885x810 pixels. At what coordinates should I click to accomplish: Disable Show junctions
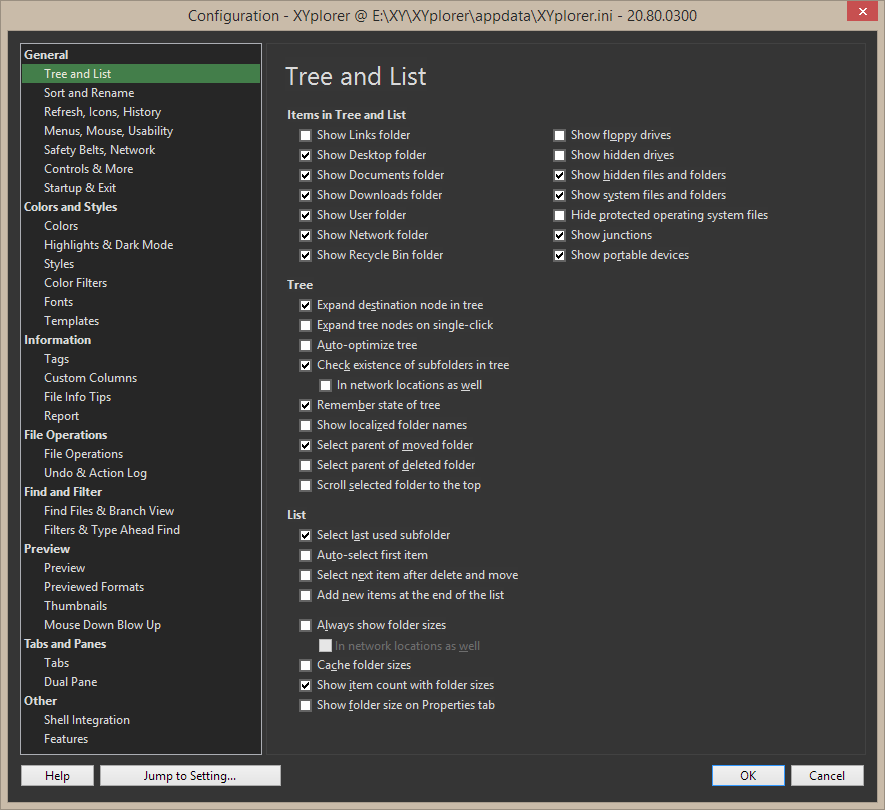coord(559,234)
